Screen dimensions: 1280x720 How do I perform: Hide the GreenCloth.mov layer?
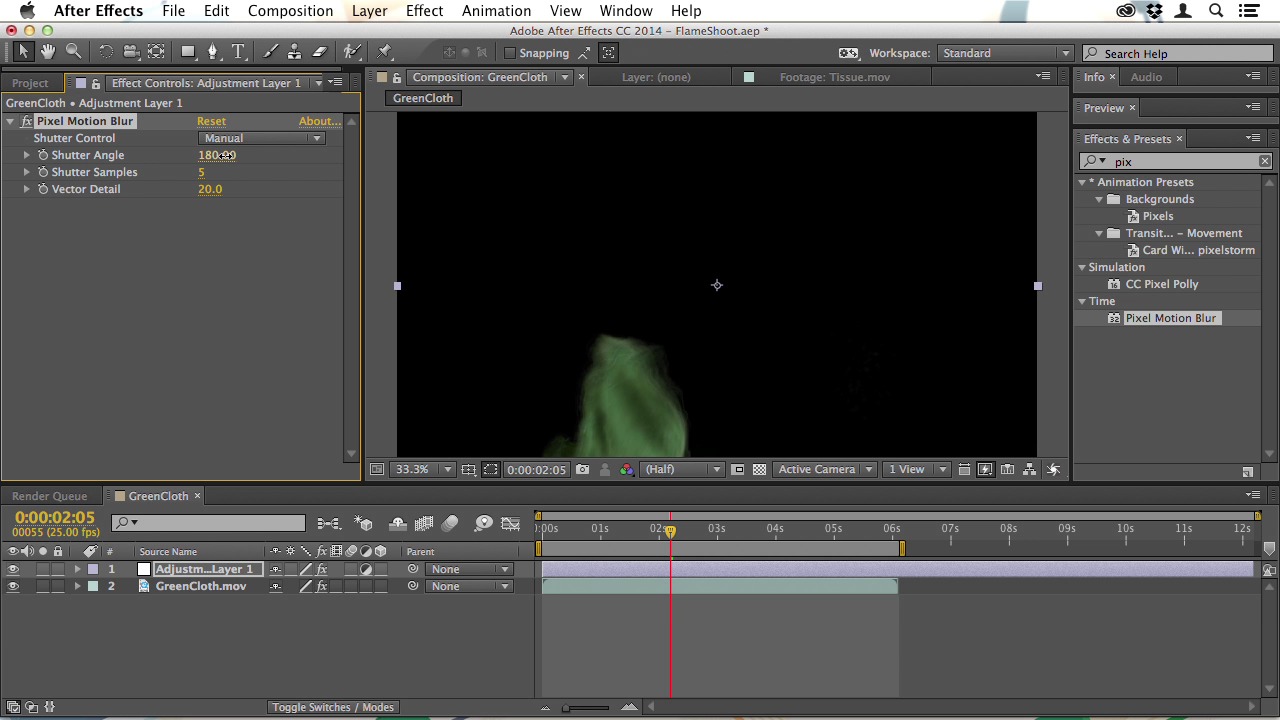pyautogui.click(x=13, y=587)
